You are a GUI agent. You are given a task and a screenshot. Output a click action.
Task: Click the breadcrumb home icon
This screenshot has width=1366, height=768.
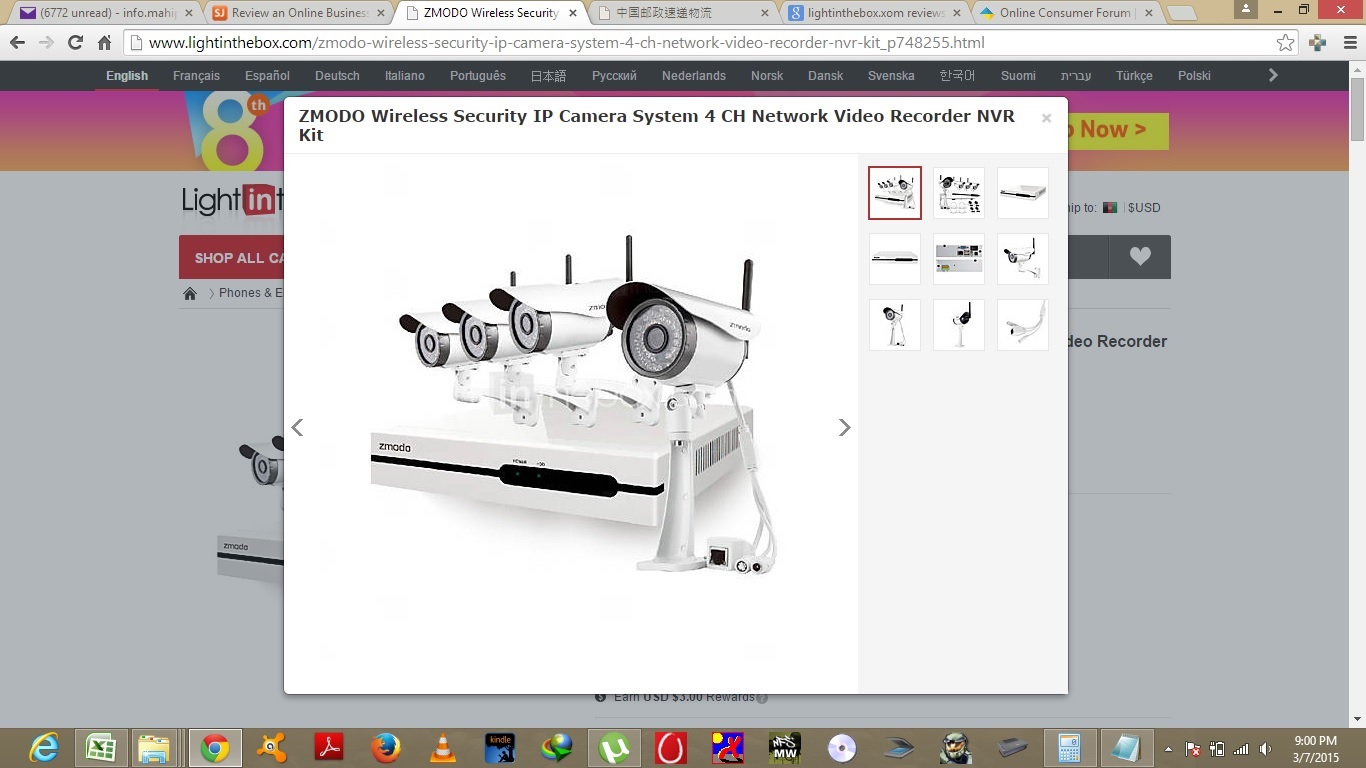tap(190, 293)
